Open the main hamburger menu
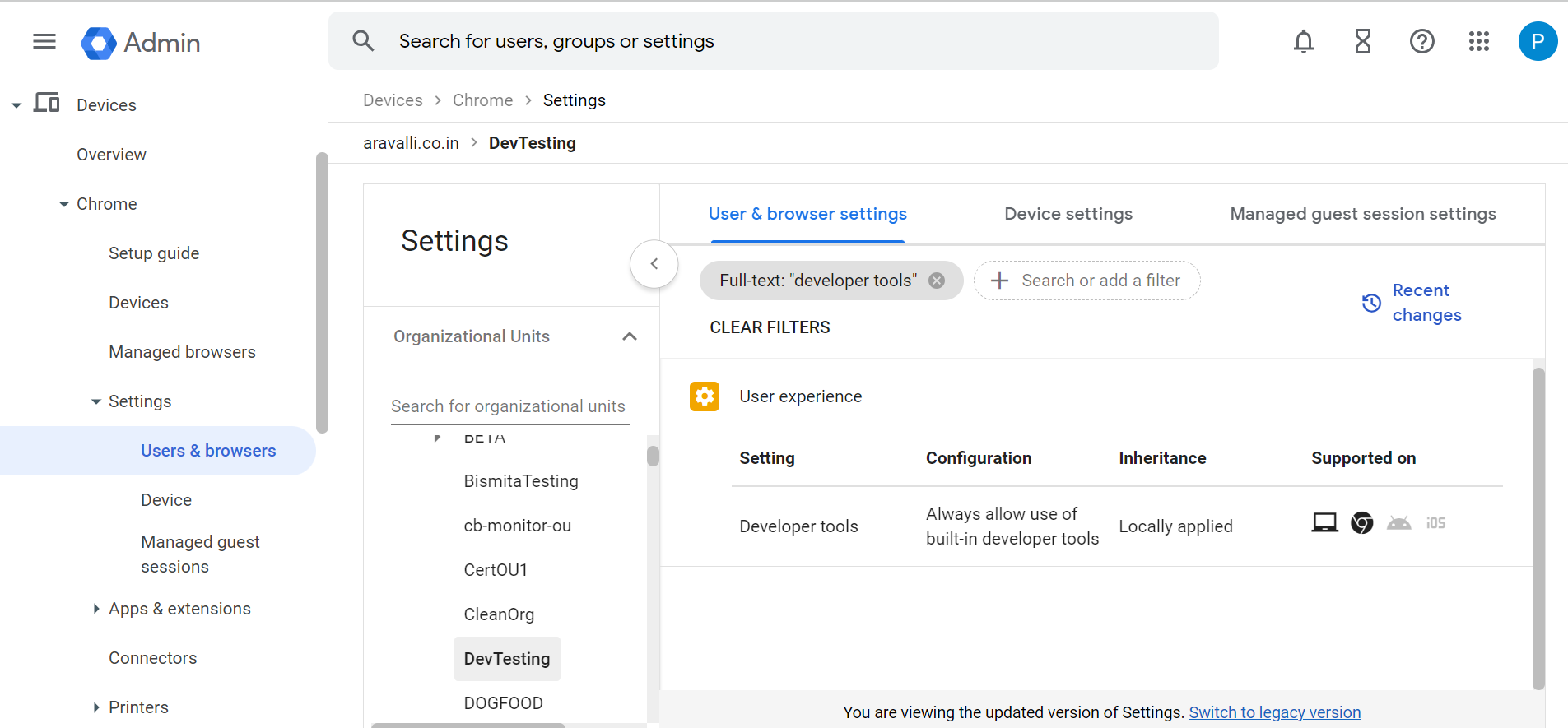The height and width of the screenshot is (728, 1568). tap(44, 41)
